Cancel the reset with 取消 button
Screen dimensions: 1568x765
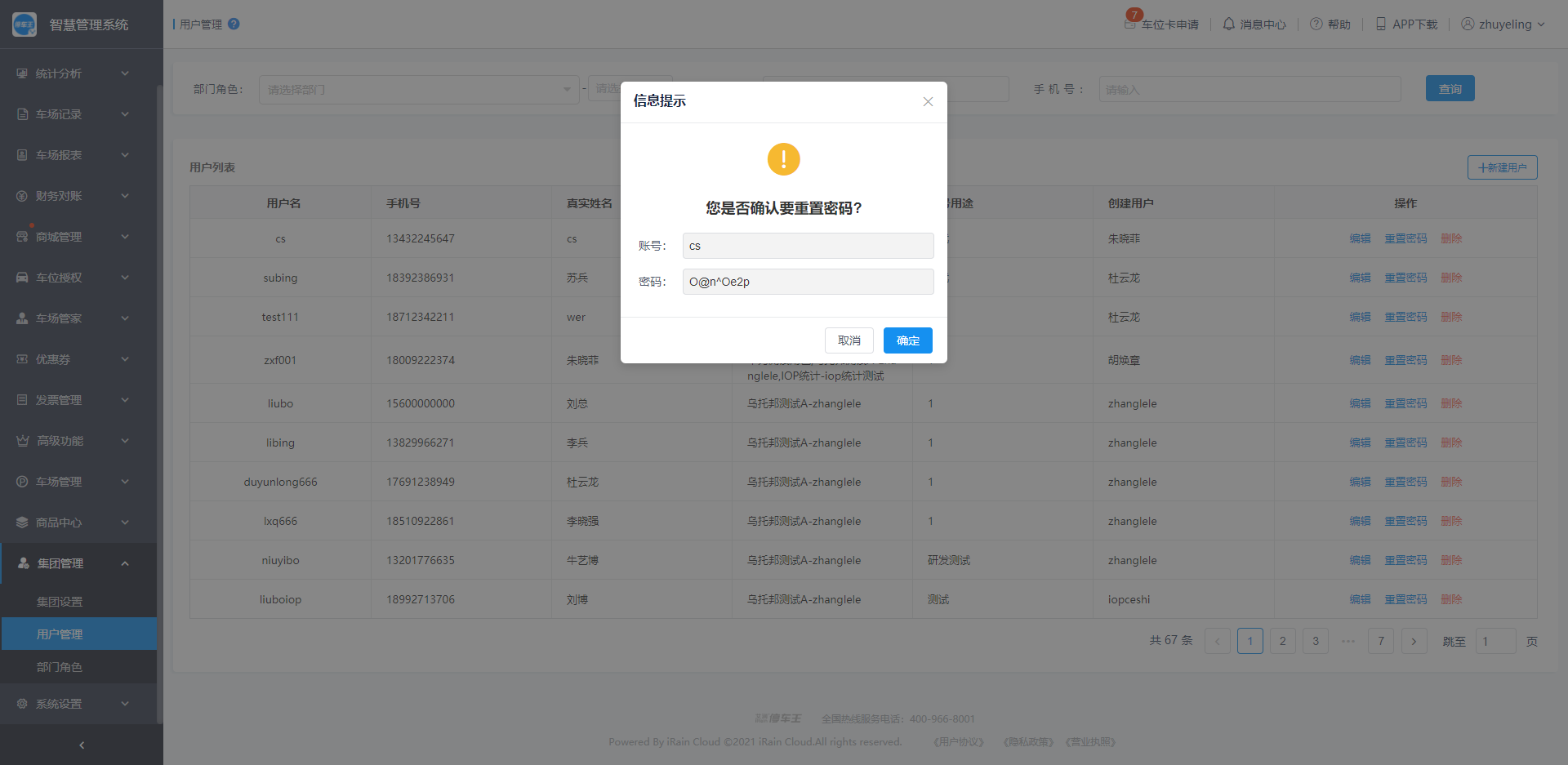(x=849, y=340)
